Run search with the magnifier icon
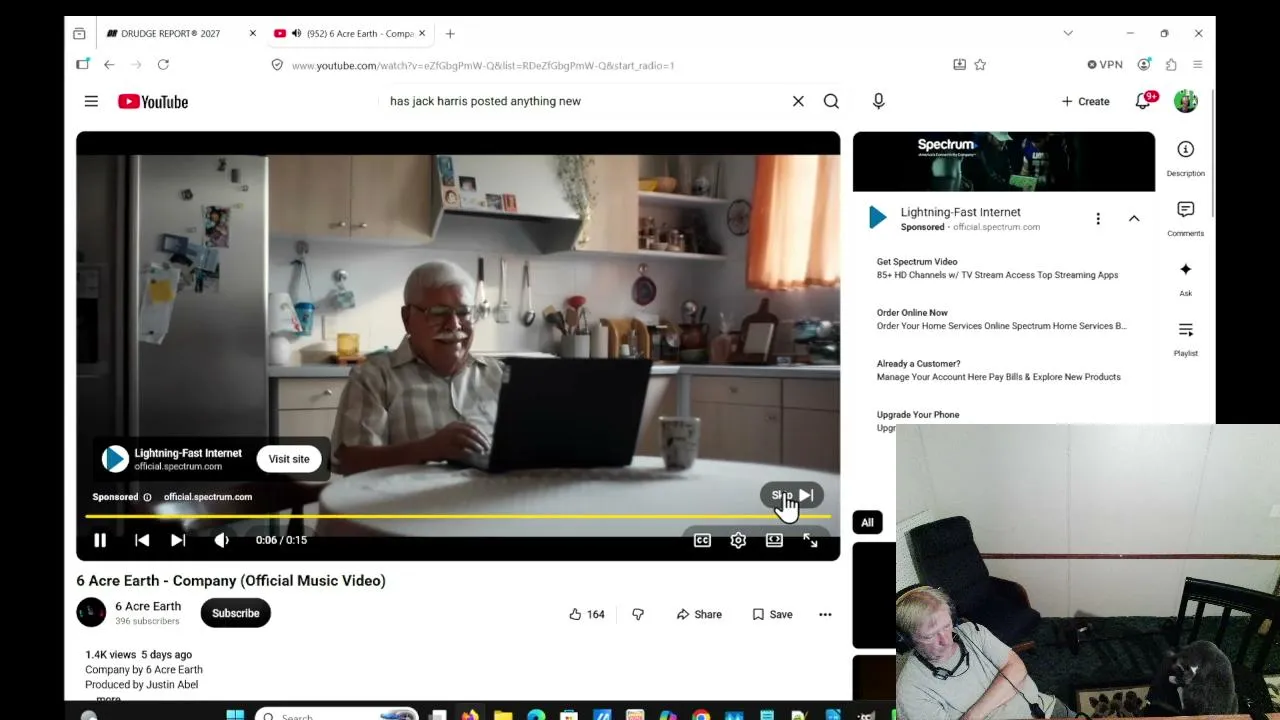The width and height of the screenshot is (1280, 720). point(831,101)
